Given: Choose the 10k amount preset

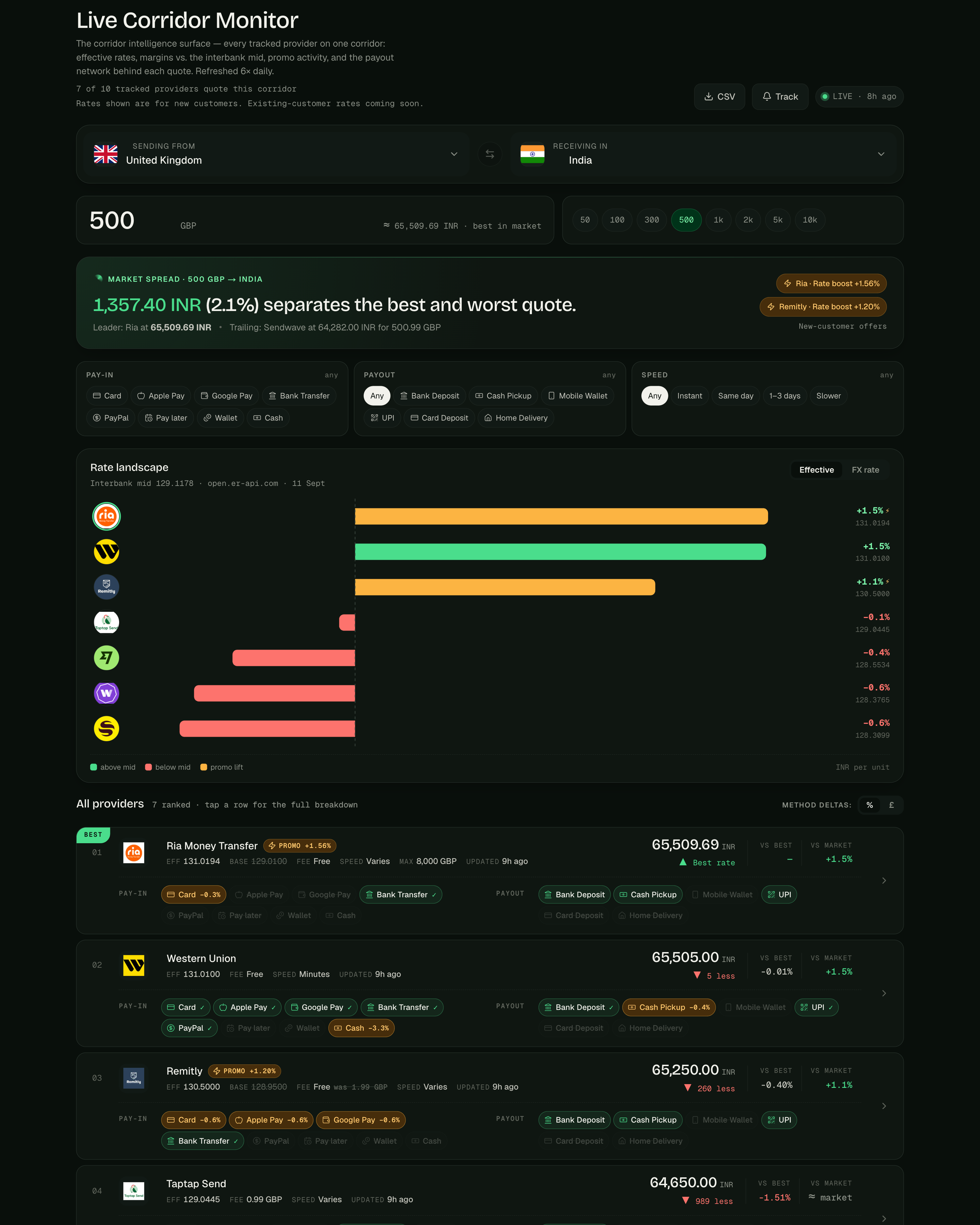Looking at the screenshot, I should pos(810,220).
